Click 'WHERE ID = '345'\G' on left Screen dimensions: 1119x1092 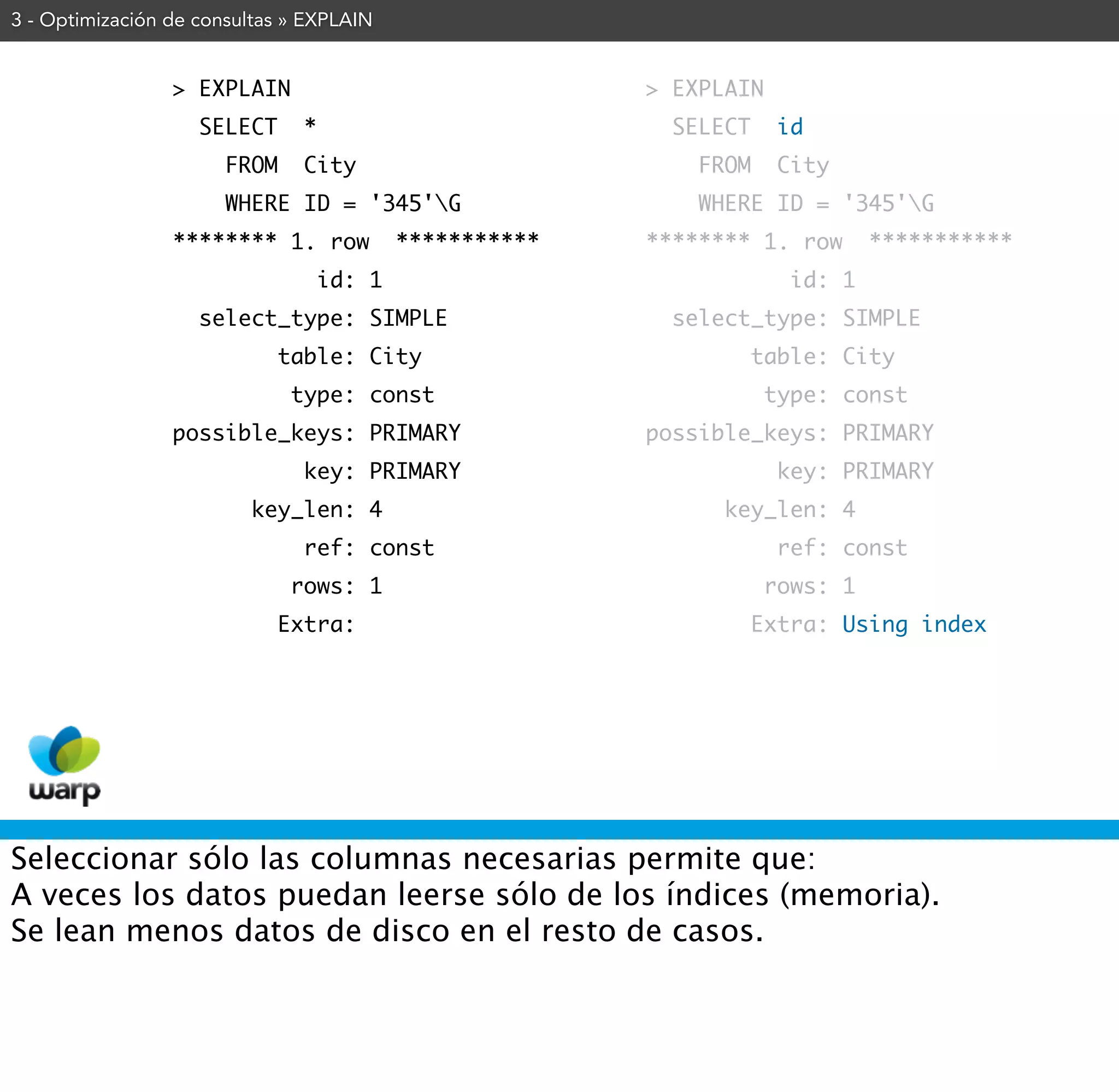(343, 203)
